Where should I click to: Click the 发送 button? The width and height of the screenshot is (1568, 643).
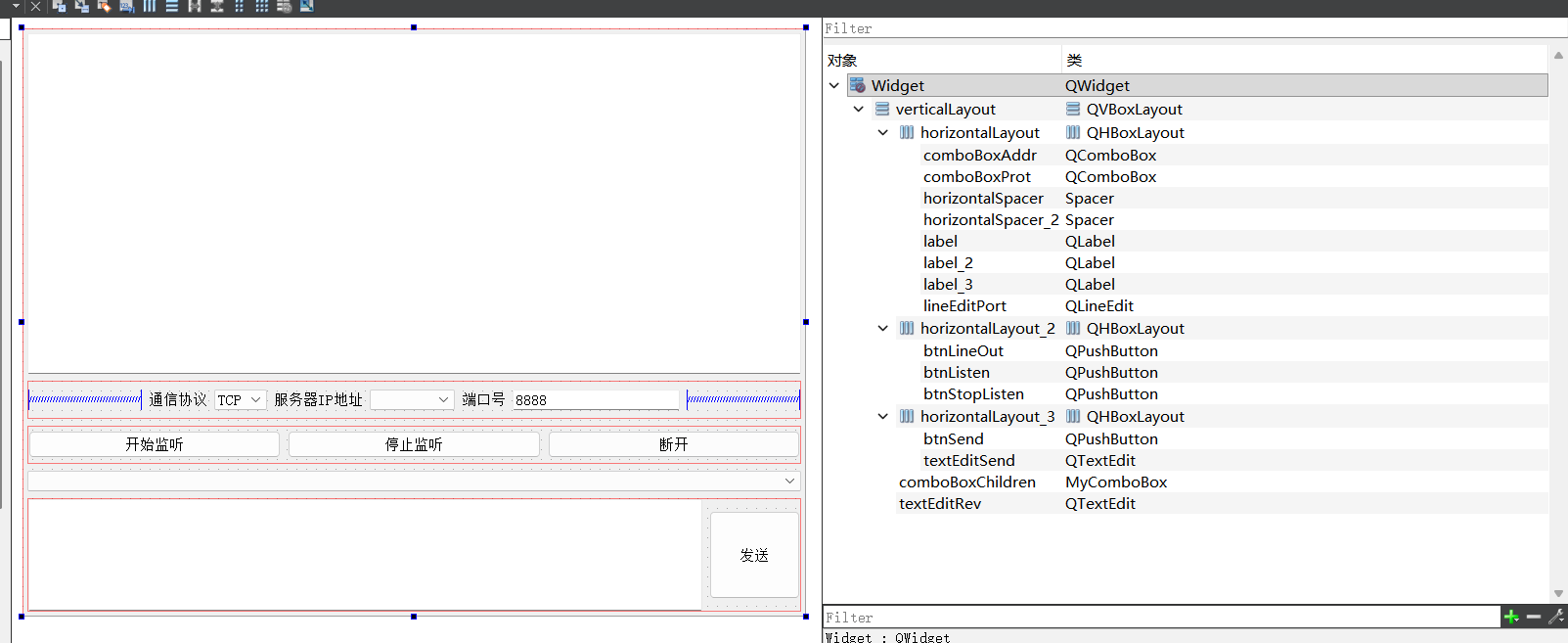(754, 555)
